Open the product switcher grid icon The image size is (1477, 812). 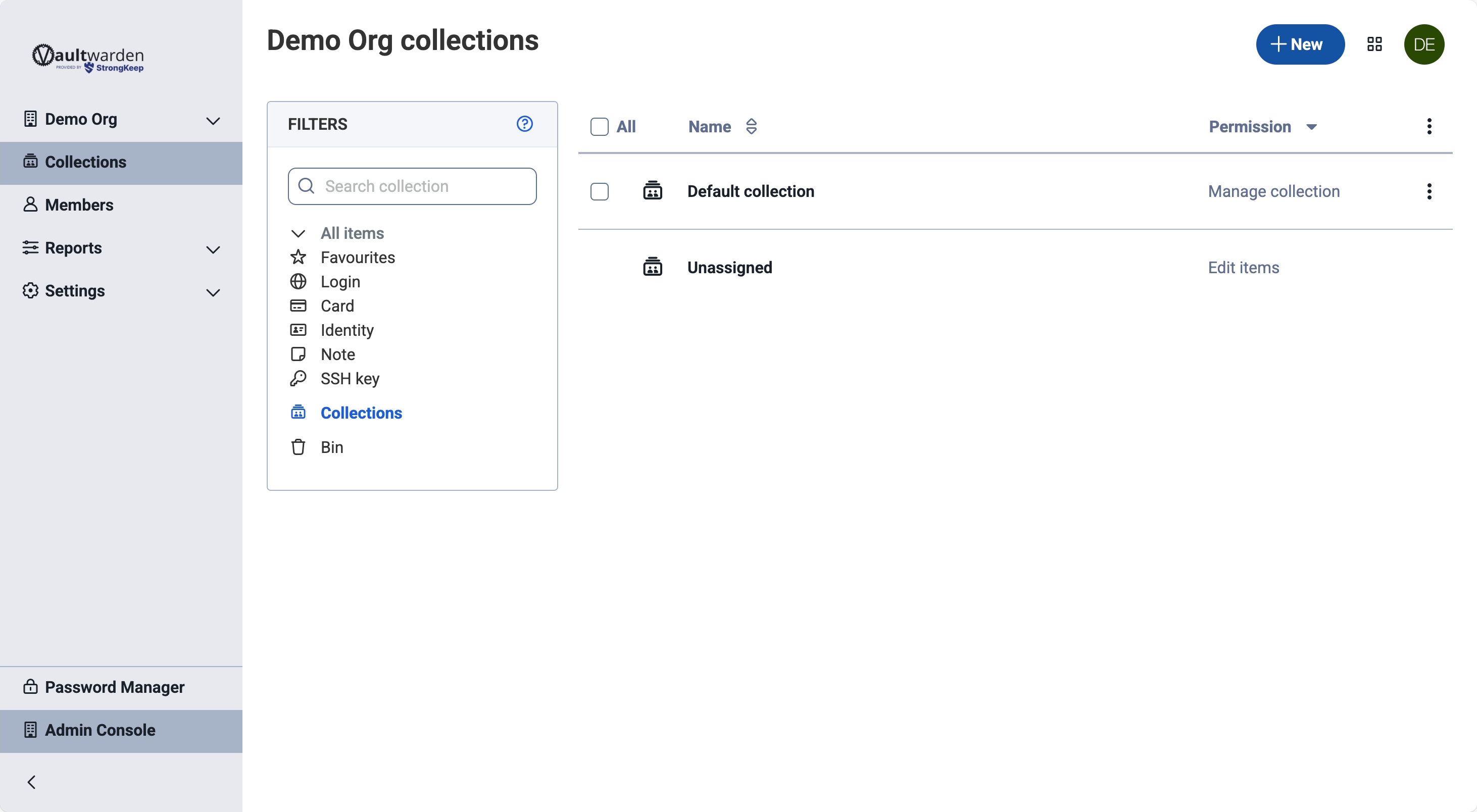[x=1374, y=44]
